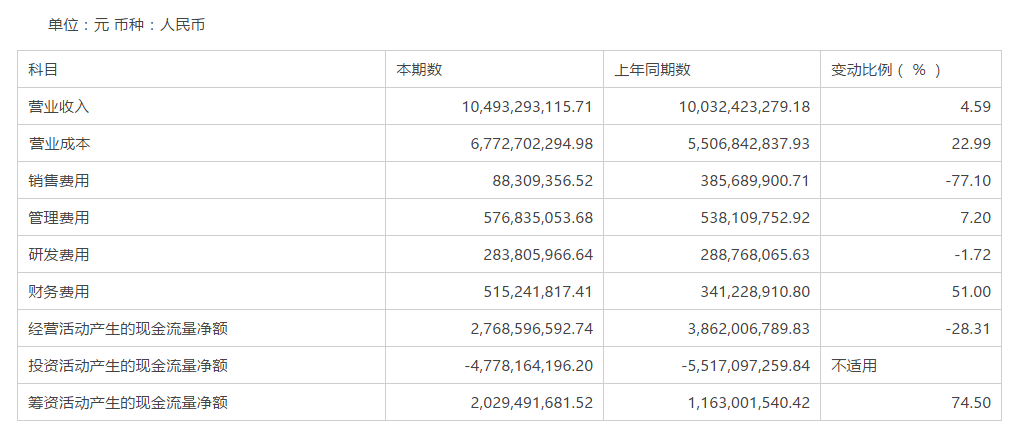Click the value -4,778,164,196.20
This screenshot has width=1024, height=440.
(x=529, y=366)
